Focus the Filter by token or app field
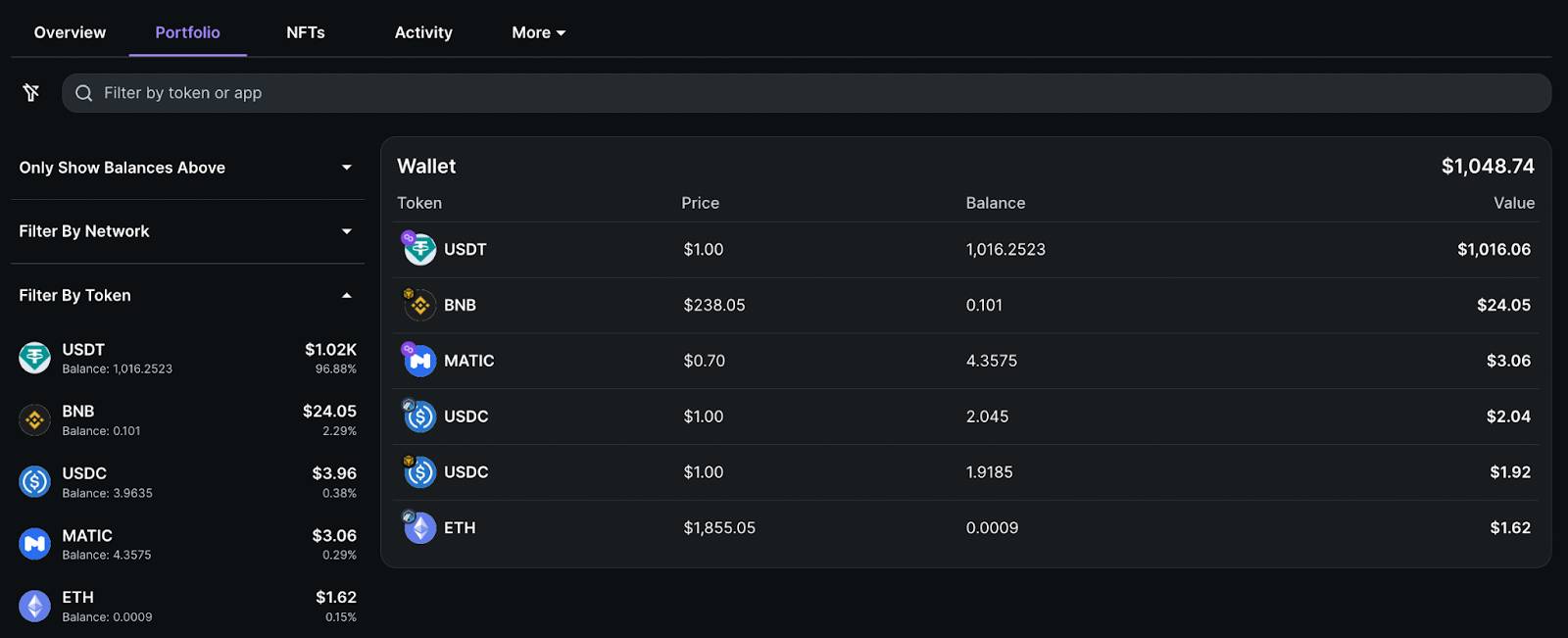 tap(804, 93)
